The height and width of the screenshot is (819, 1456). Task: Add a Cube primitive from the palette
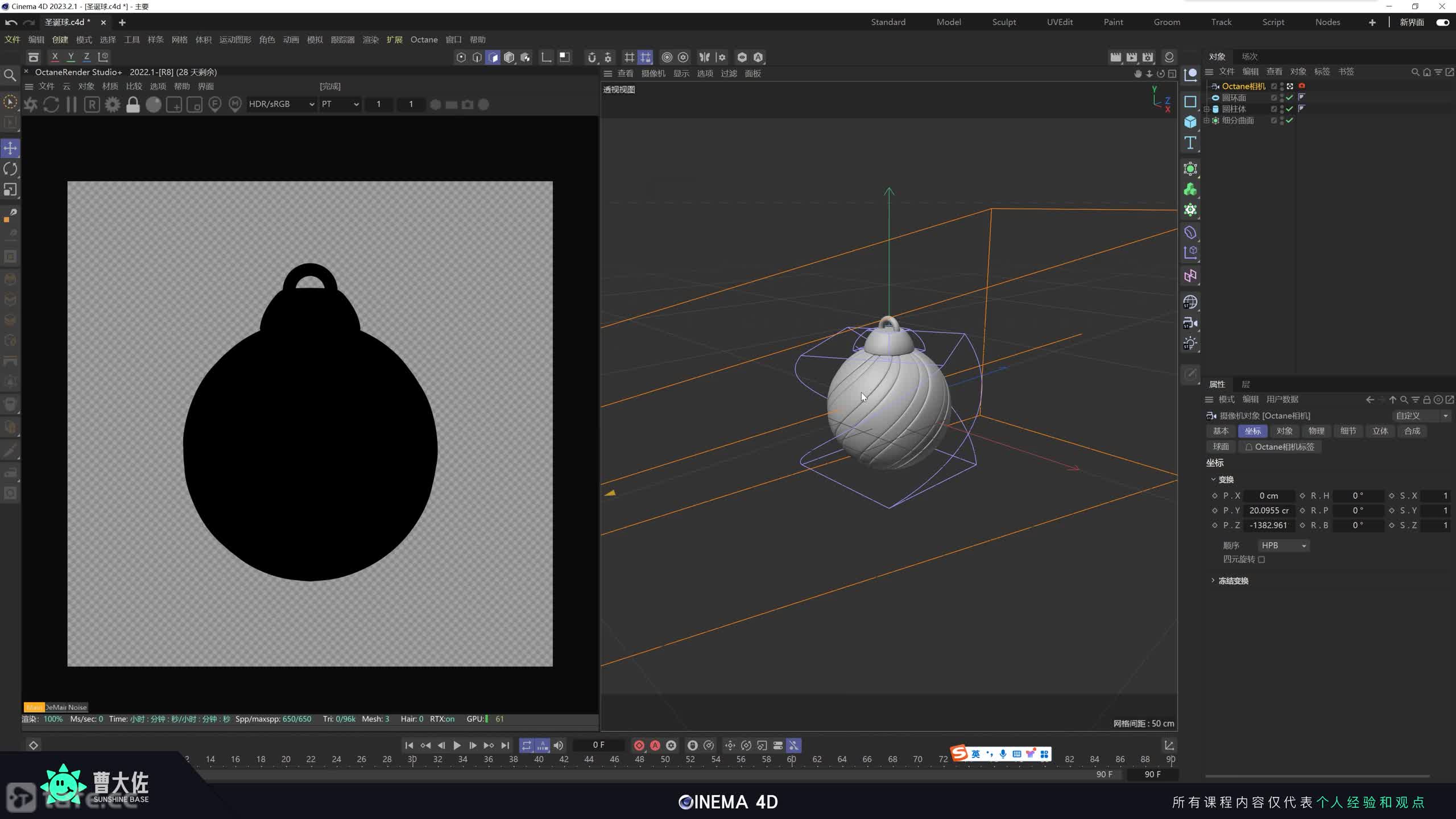click(1190, 122)
